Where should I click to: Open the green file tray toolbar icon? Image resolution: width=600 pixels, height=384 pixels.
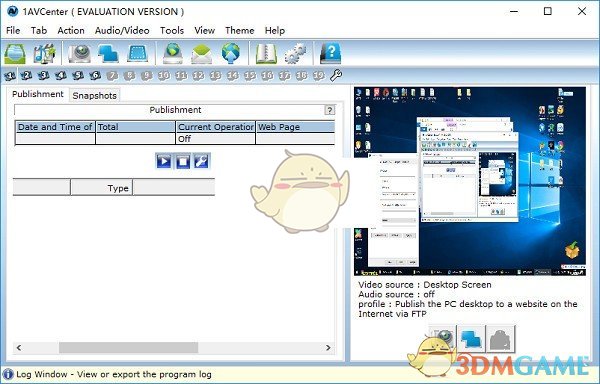[15, 54]
